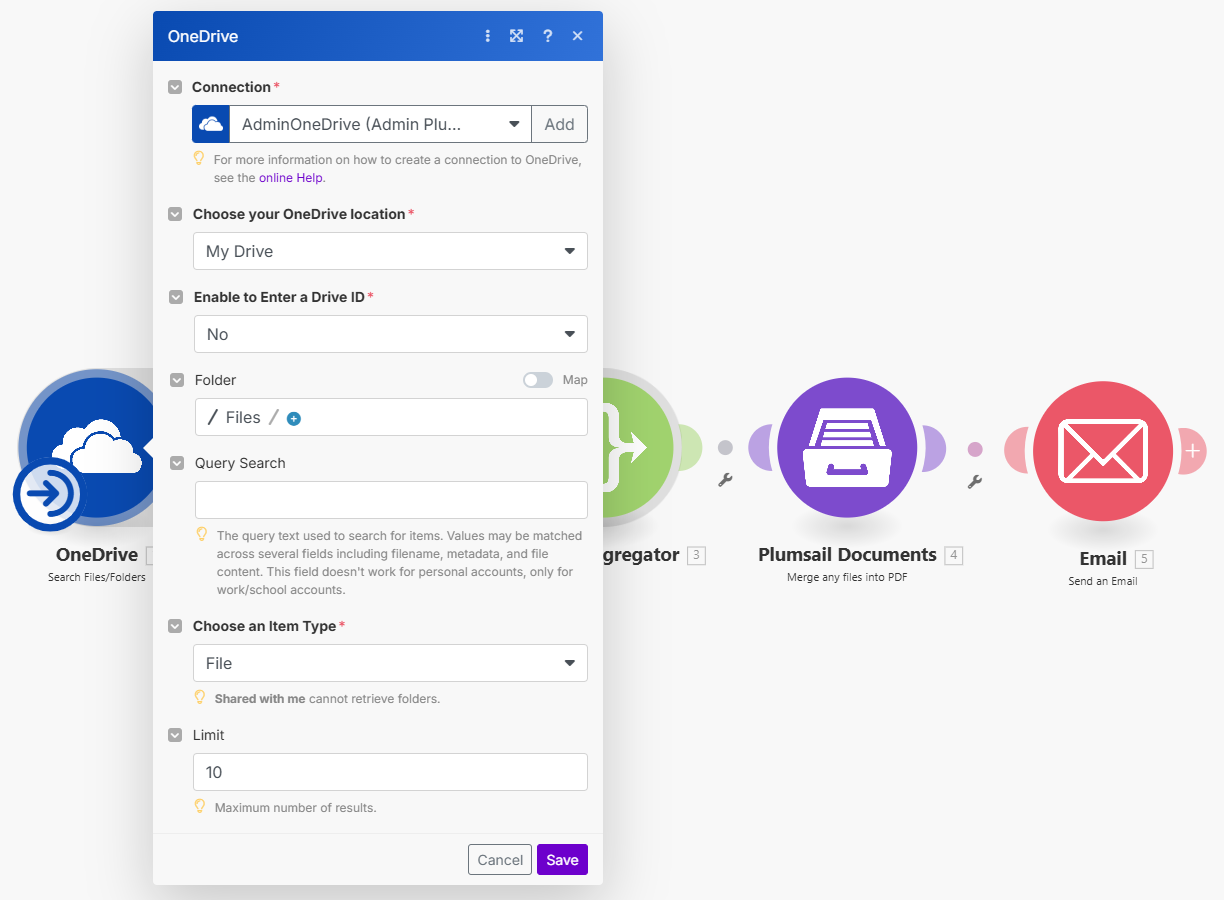Image resolution: width=1224 pixels, height=900 pixels.
Task: Select the green aggregator module
Action: [x=638, y=447]
